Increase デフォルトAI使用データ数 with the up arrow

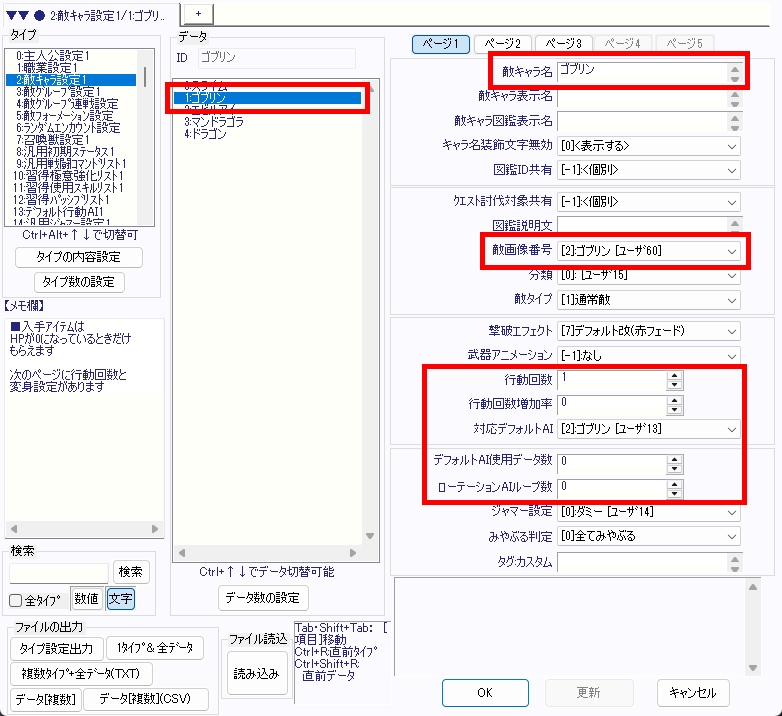[675, 457]
